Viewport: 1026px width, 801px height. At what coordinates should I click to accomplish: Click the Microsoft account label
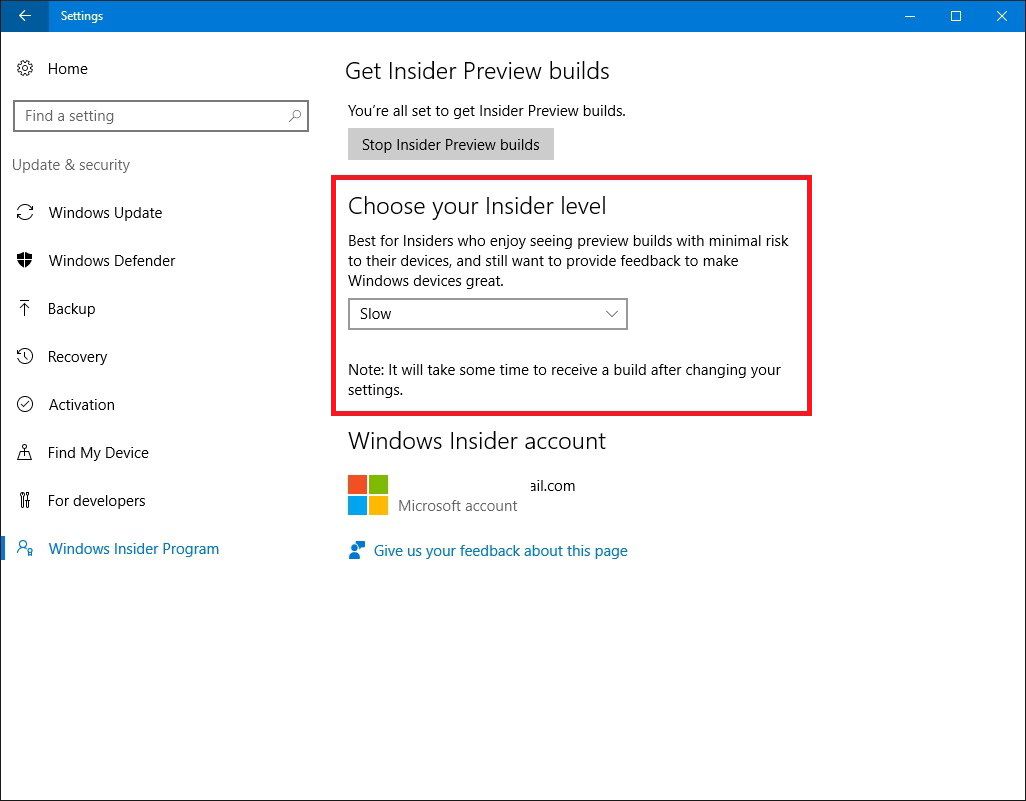[x=457, y=506]
